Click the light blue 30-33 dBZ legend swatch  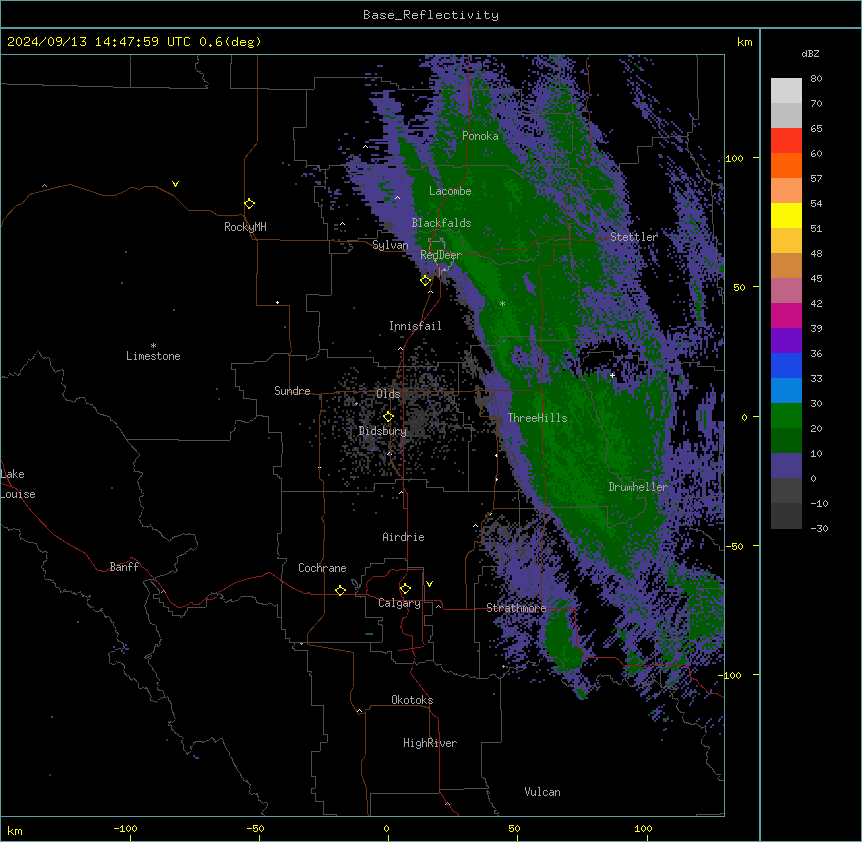click(786, 391)
